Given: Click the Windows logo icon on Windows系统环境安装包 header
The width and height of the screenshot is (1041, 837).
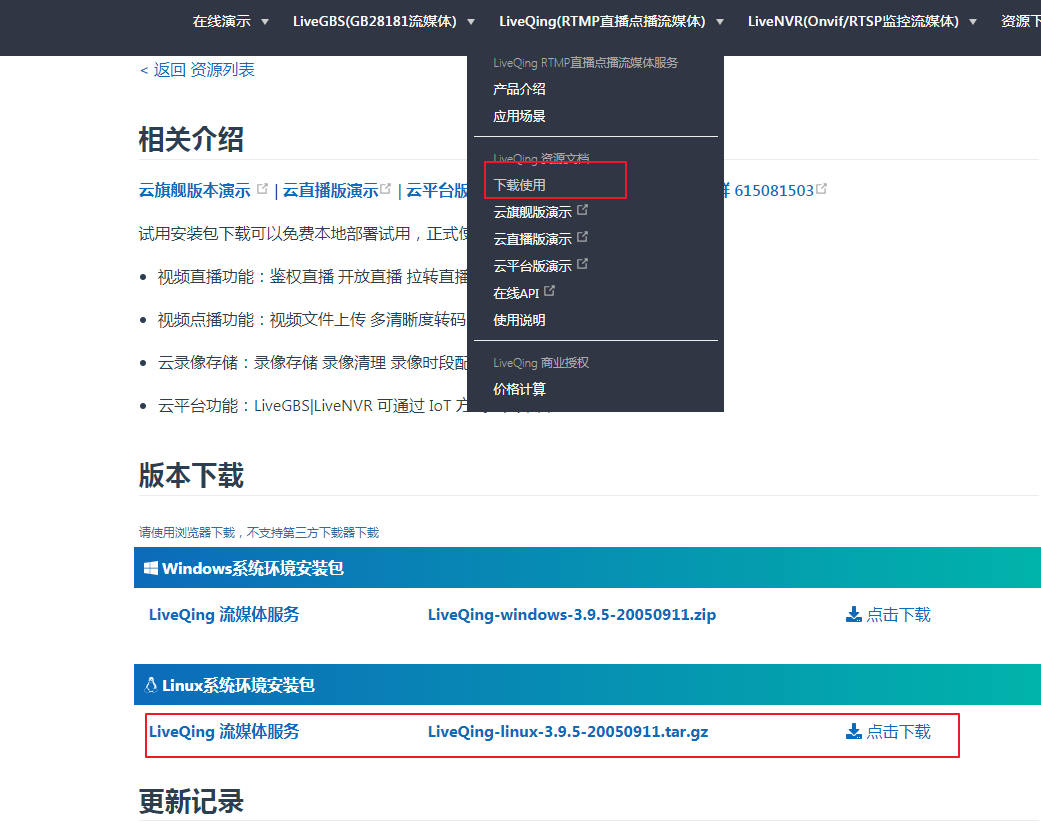Looking at the screenshot, I should tap(150, 566).
